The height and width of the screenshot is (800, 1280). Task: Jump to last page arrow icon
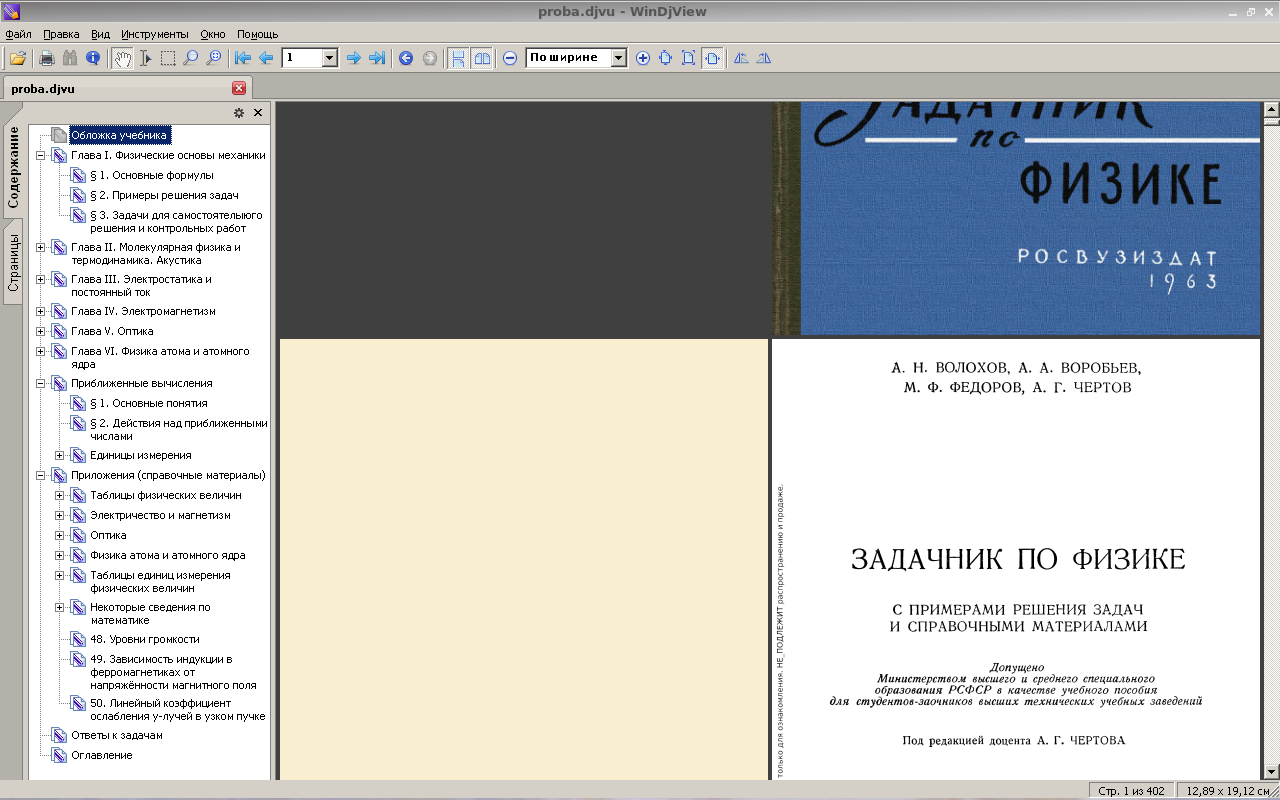coord(376,58)
